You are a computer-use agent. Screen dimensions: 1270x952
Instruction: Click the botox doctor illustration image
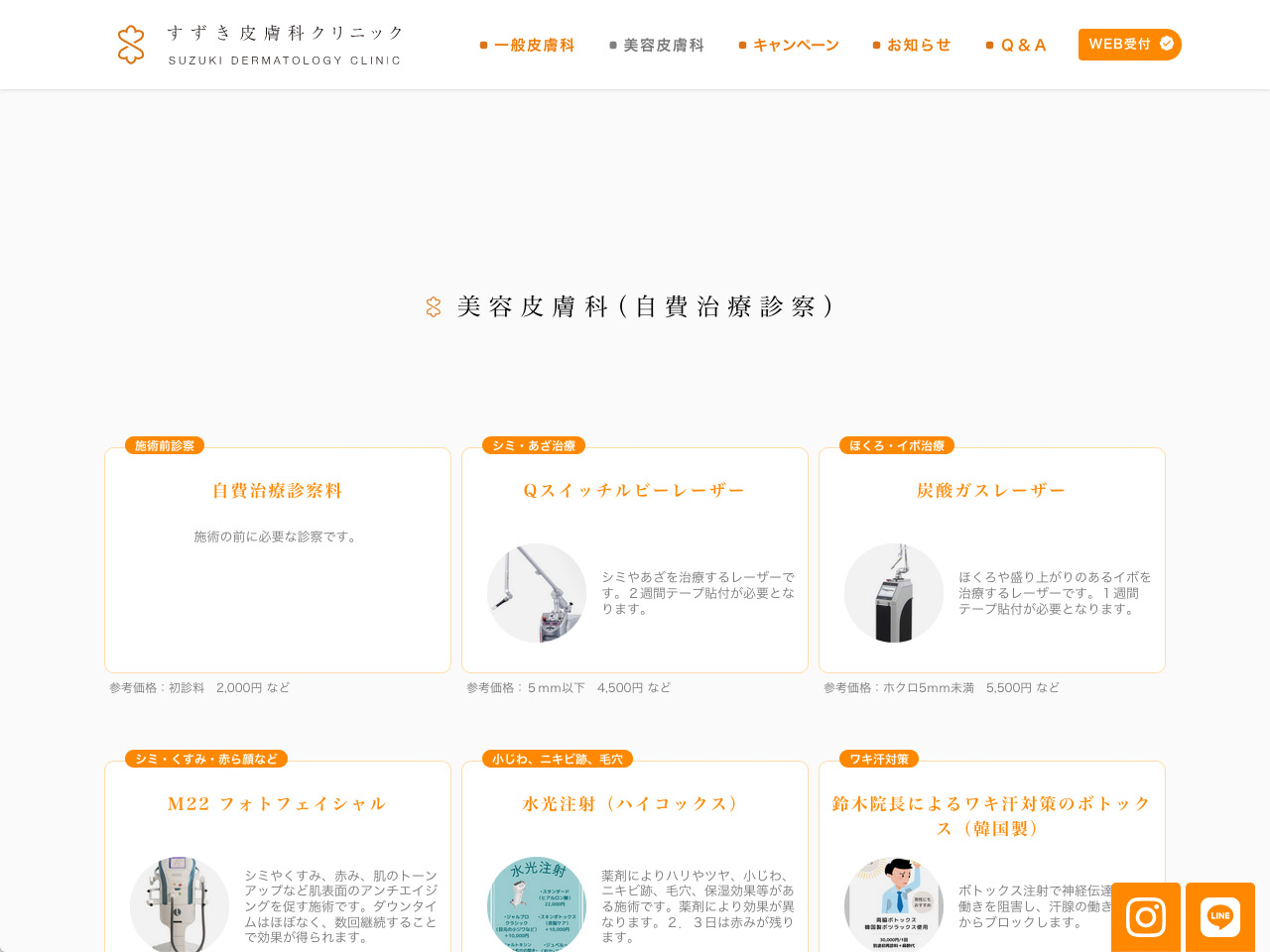tap(894, 904)
